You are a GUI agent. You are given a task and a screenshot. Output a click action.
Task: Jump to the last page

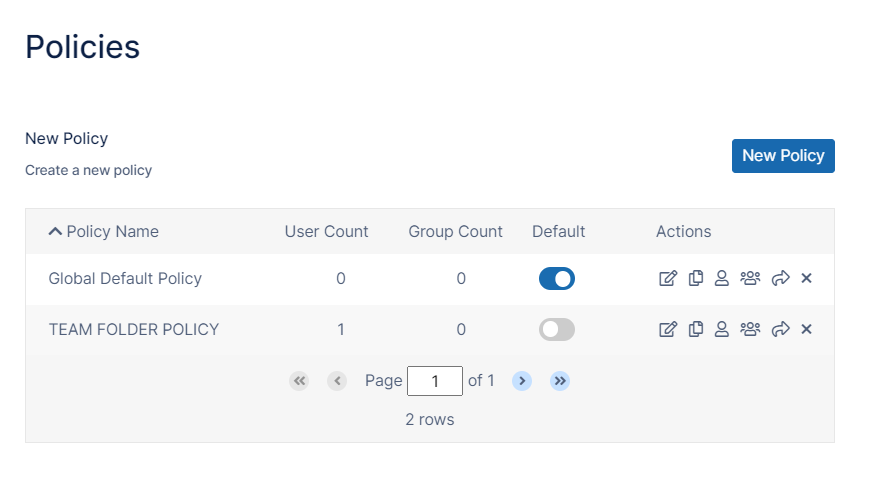560,381
